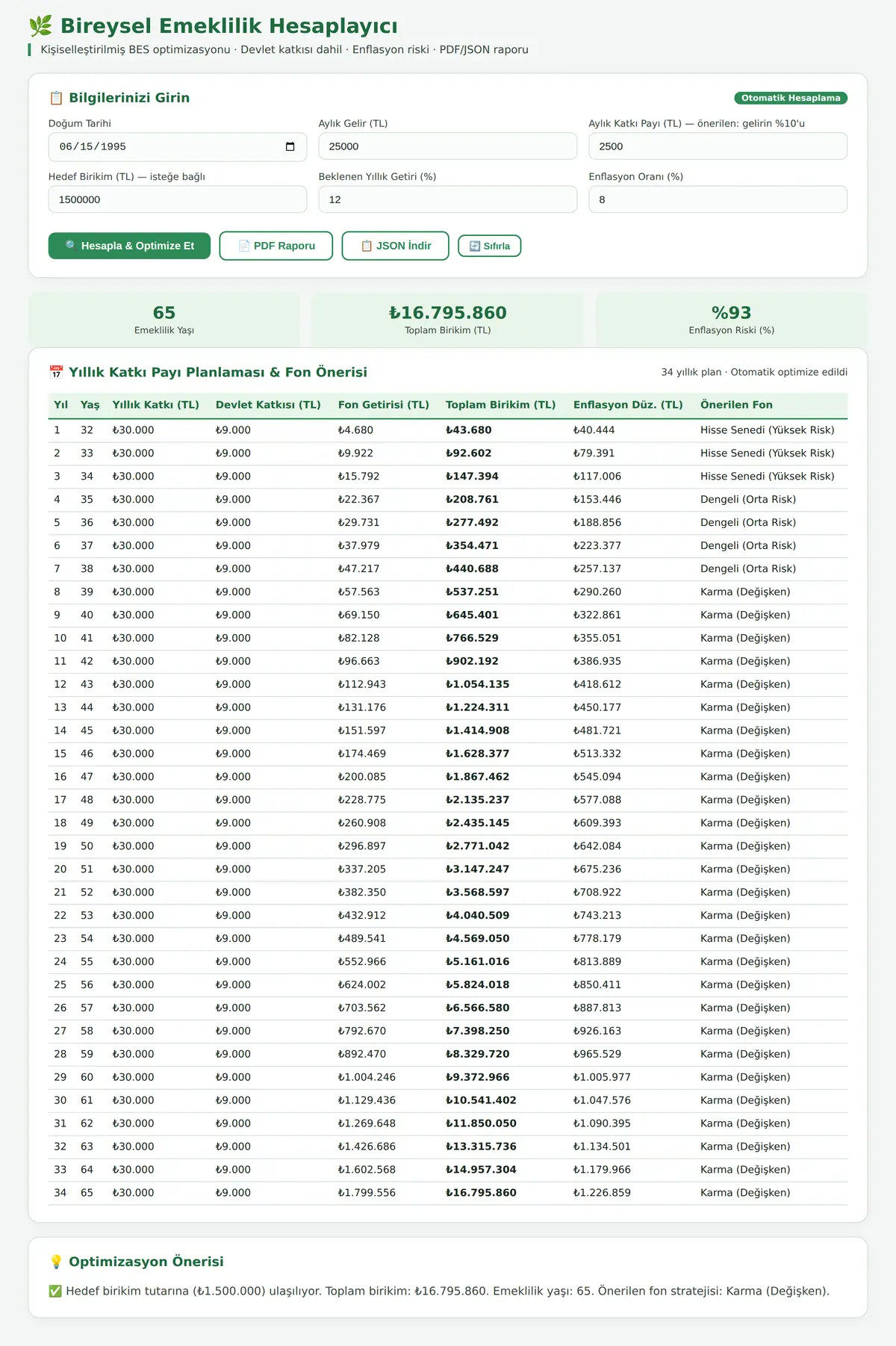The height and width of the screenshot is (1346, 896).
Task: Click the Enflasyon Oranı input field
Action: [x=718, y=199]
